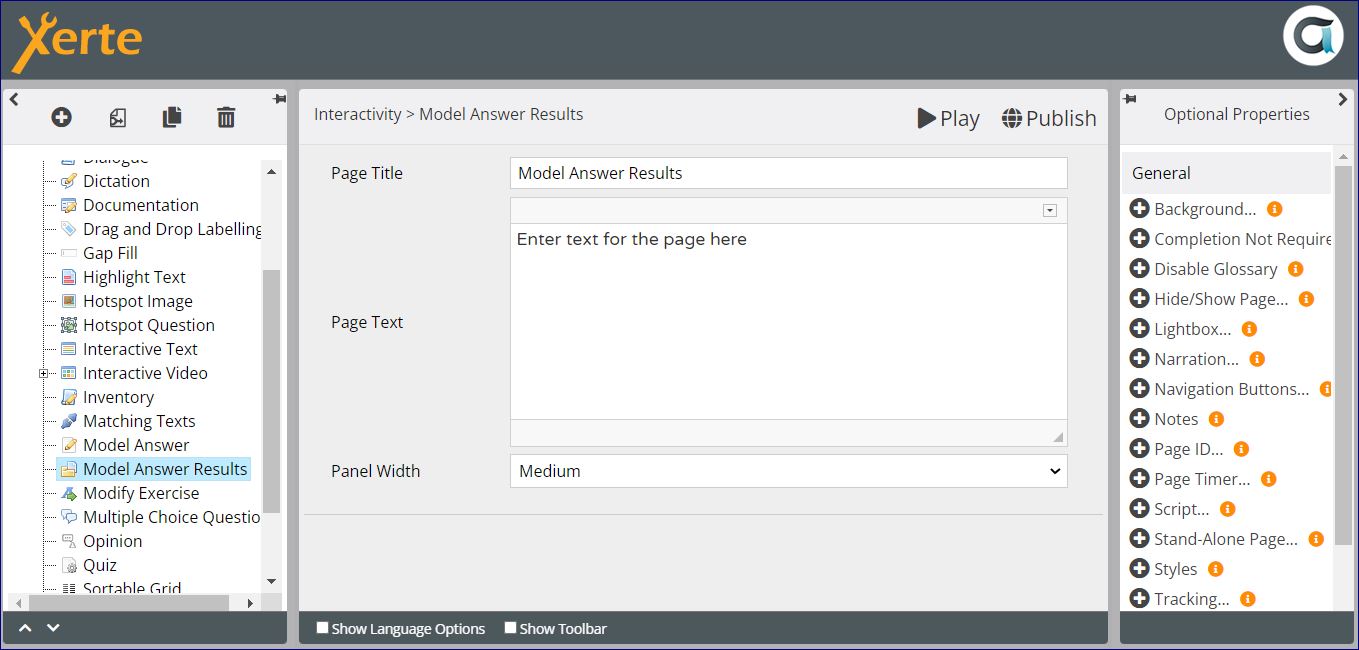Click info icon next to Notes property
Image resolution: width=1359 pixels, height=650 pixels.
pos(1216,419)
